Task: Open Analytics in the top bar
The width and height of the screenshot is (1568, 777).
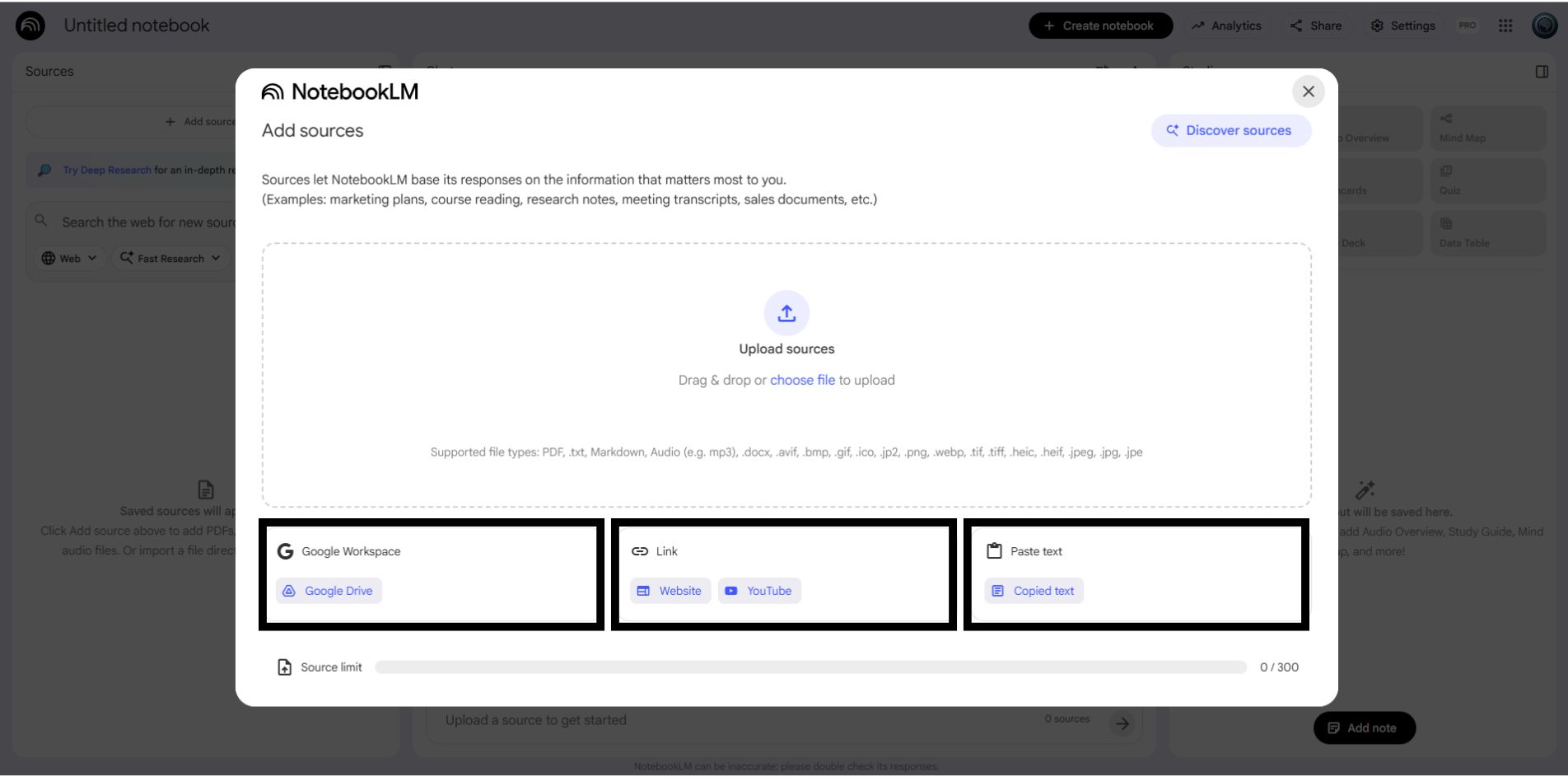Action: tap(1226, 26)
